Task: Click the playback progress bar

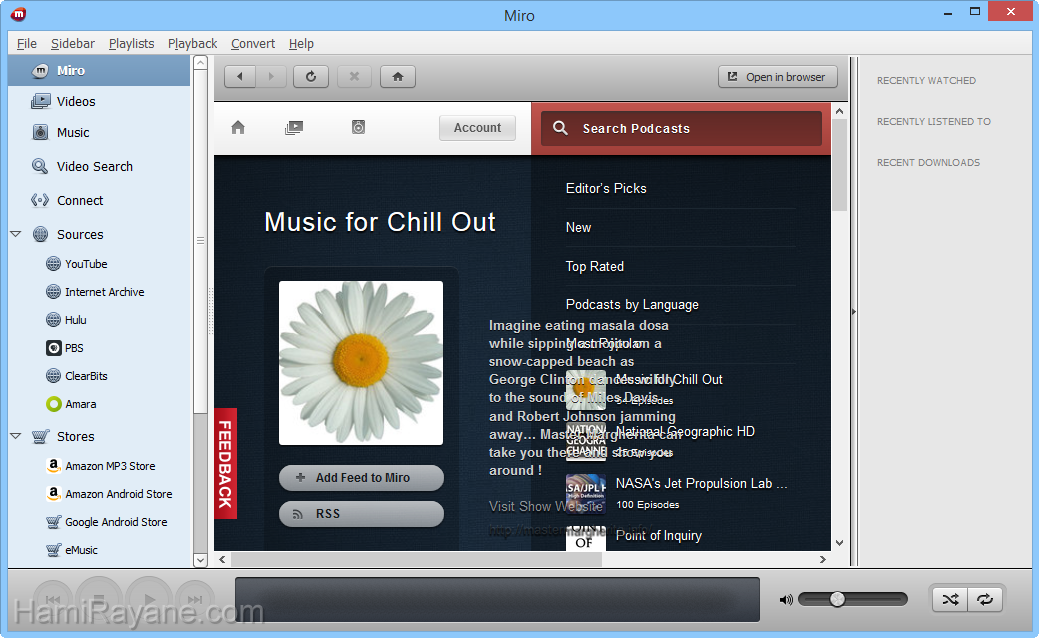Action: tap(497, 600)
